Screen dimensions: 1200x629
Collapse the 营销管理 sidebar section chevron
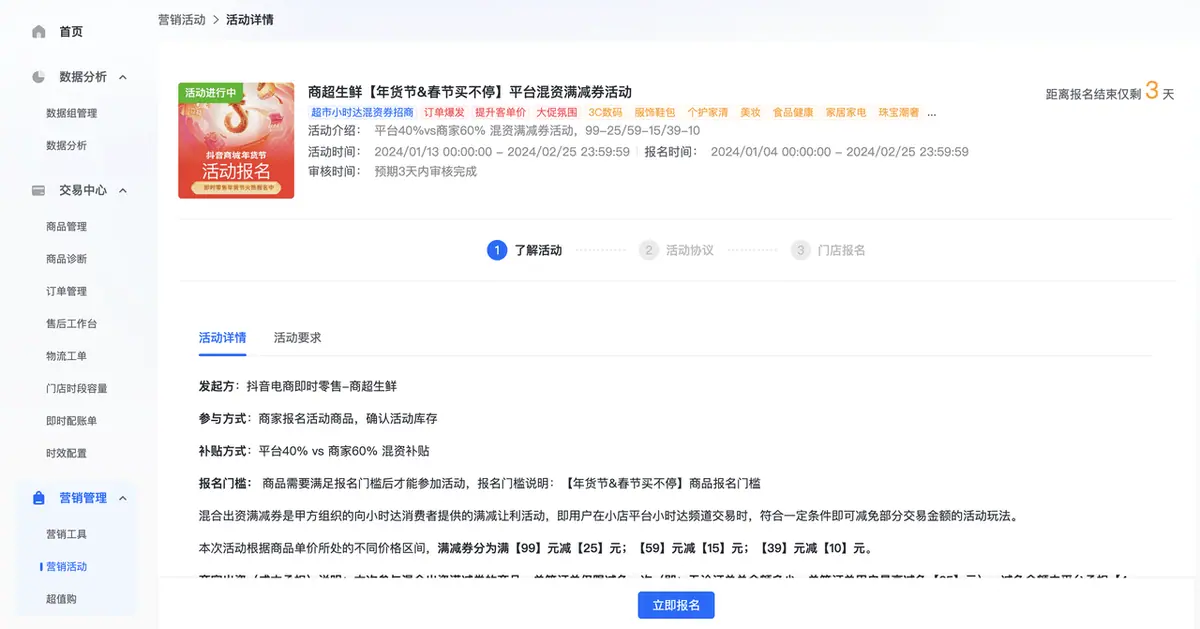pos(123,498)
